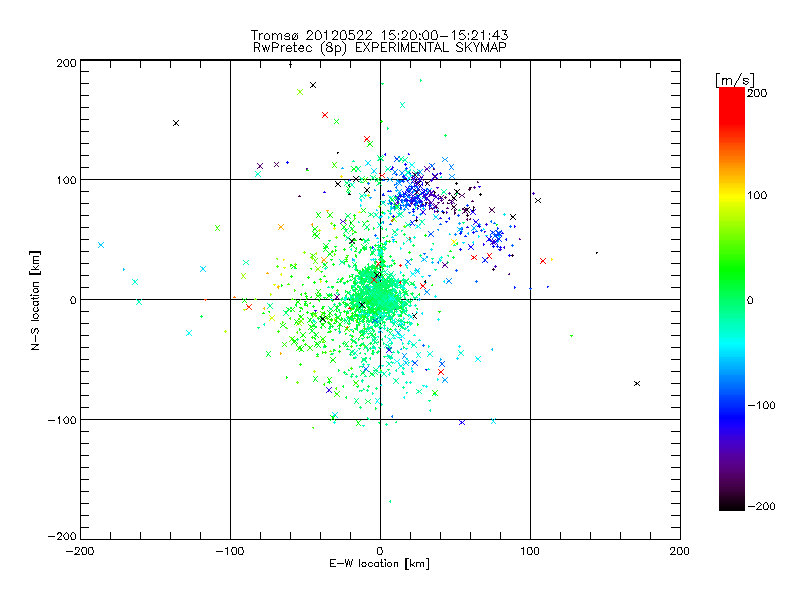Click the isolated black cross in the upper-left quadrant

(176, 123)
